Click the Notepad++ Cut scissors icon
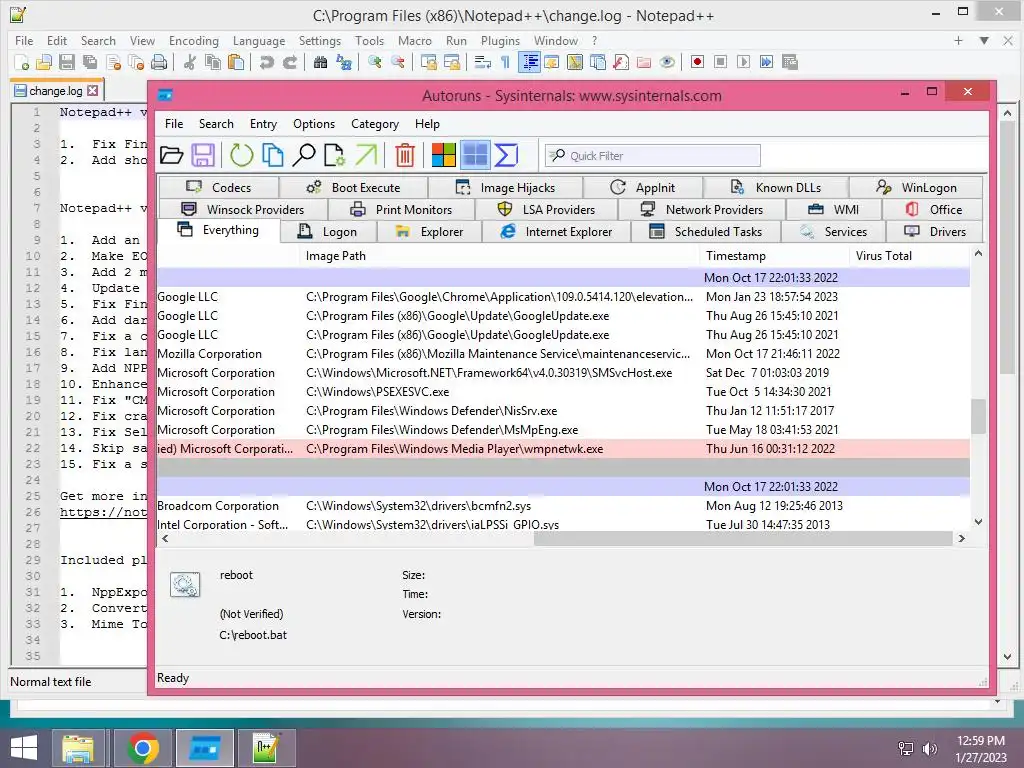Image resolution: width=1024 pixels, height=768 pixels. click(189, 62)
